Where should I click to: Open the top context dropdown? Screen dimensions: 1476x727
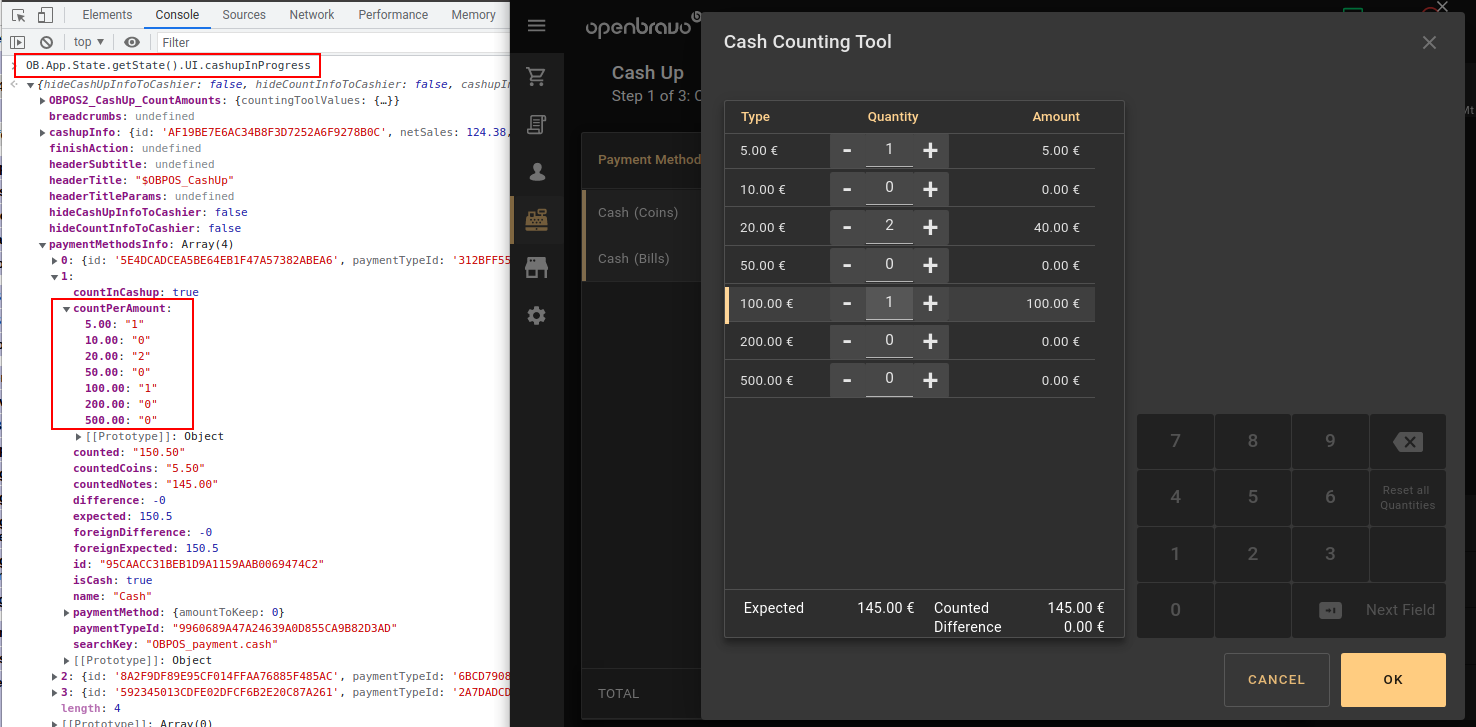pyautogui.click(x=89, y=42)
